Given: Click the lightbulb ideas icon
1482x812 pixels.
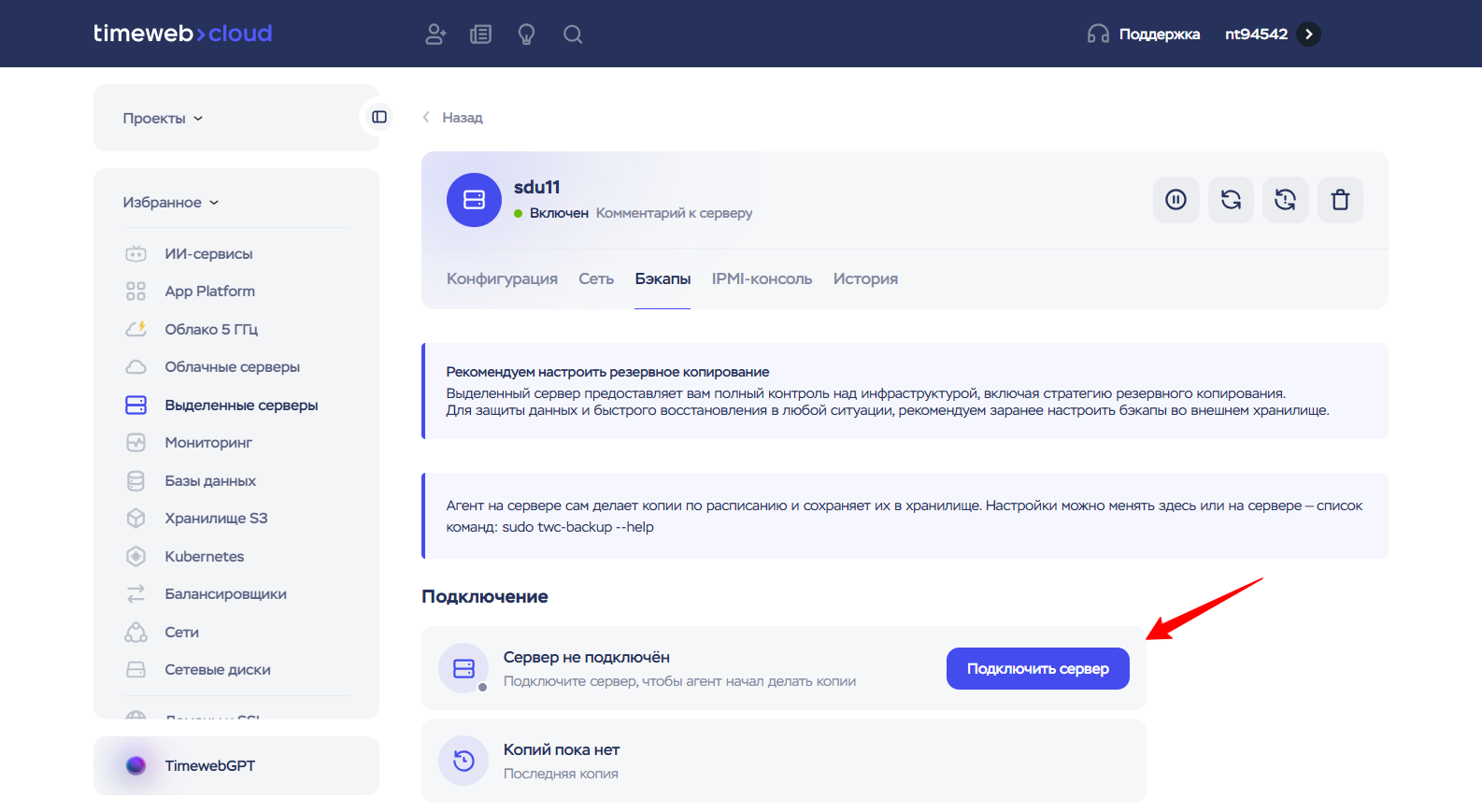Looking at the screenshot, I should [527, 35].
